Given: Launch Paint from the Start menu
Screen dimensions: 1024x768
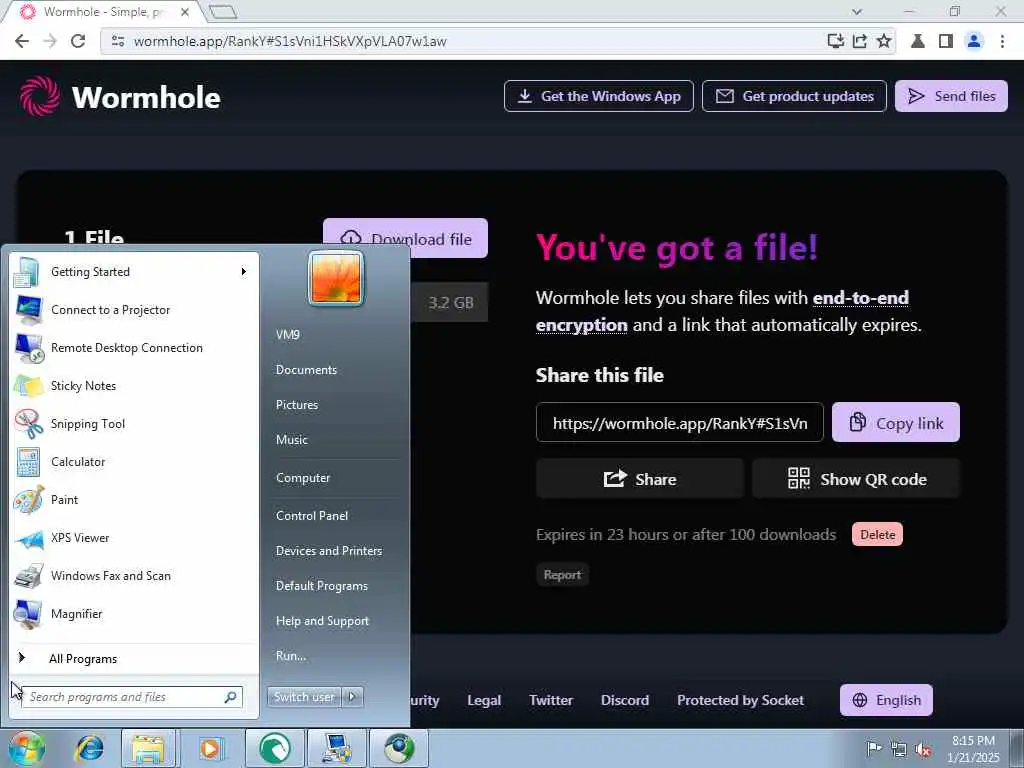Looking at the screenshot, I should pyautogui.click(x=133, y=500).
